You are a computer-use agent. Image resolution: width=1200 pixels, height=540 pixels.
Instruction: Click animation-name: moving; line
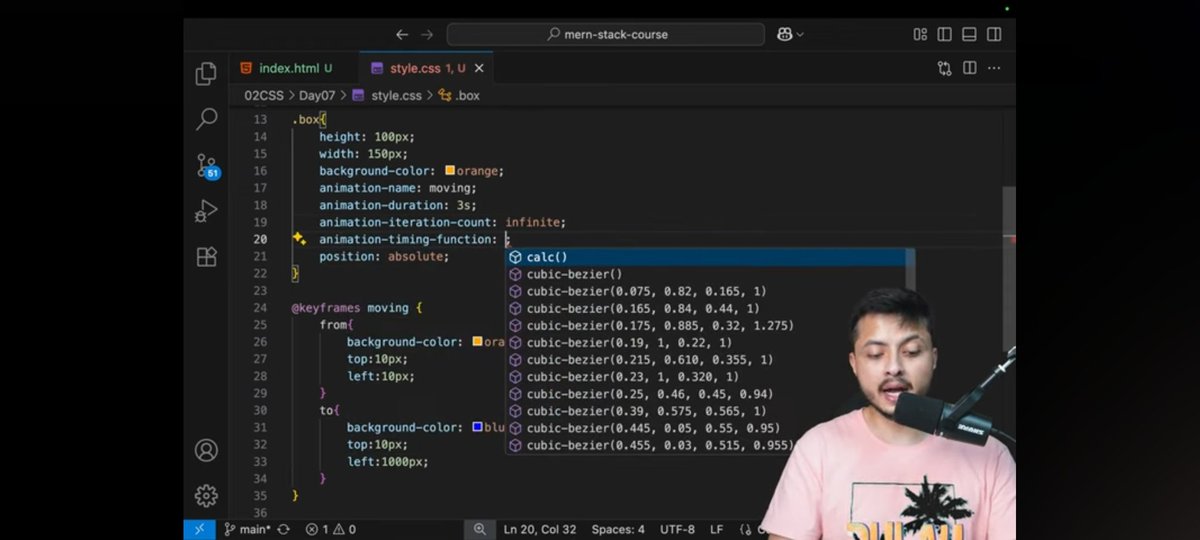tap(398, 188)
